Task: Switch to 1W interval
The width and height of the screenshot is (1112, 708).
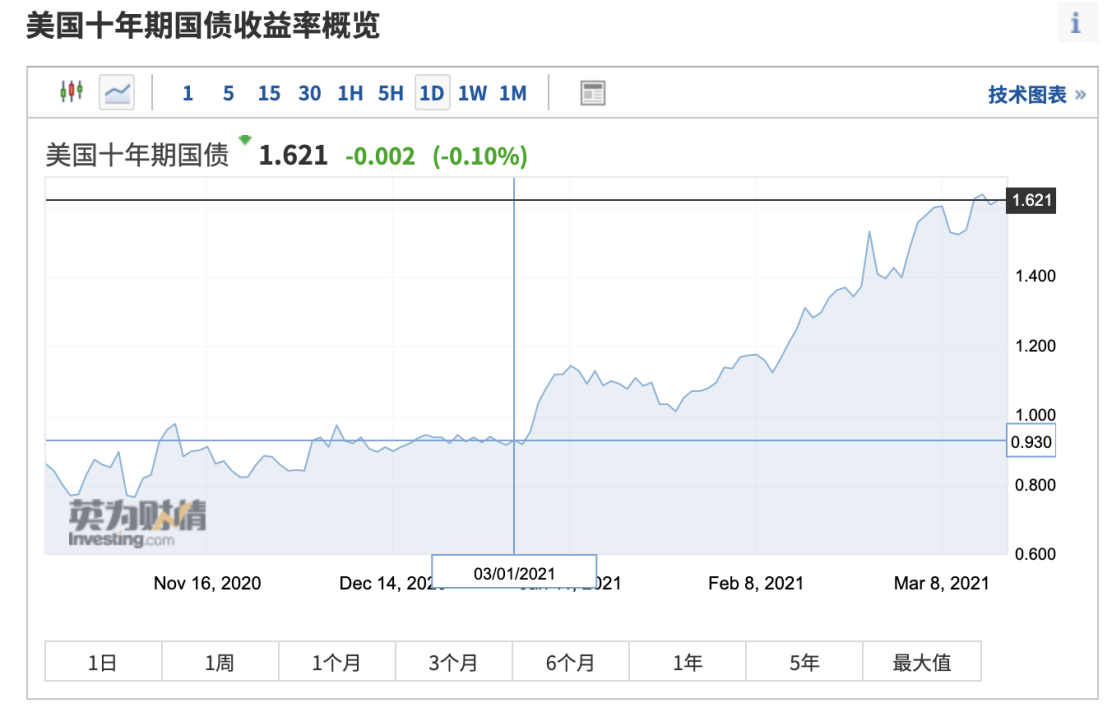Action: click(472, 93)
